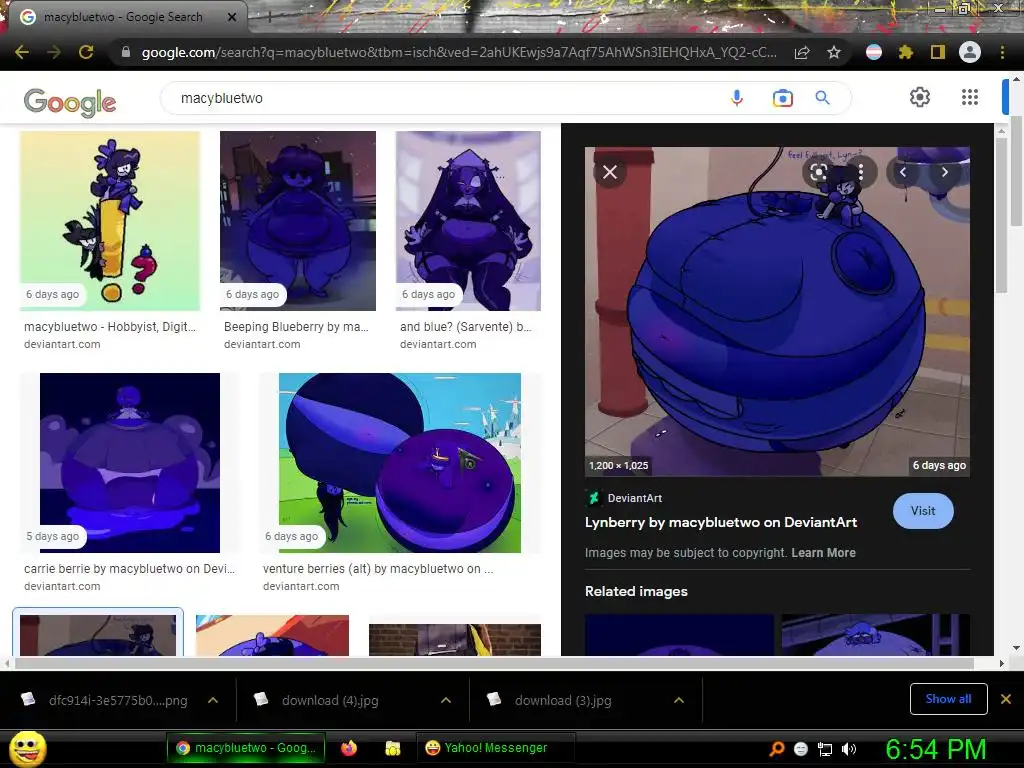Open first related image thumbnail
This screenshot has height=768, width=1024.
[679, 635]
